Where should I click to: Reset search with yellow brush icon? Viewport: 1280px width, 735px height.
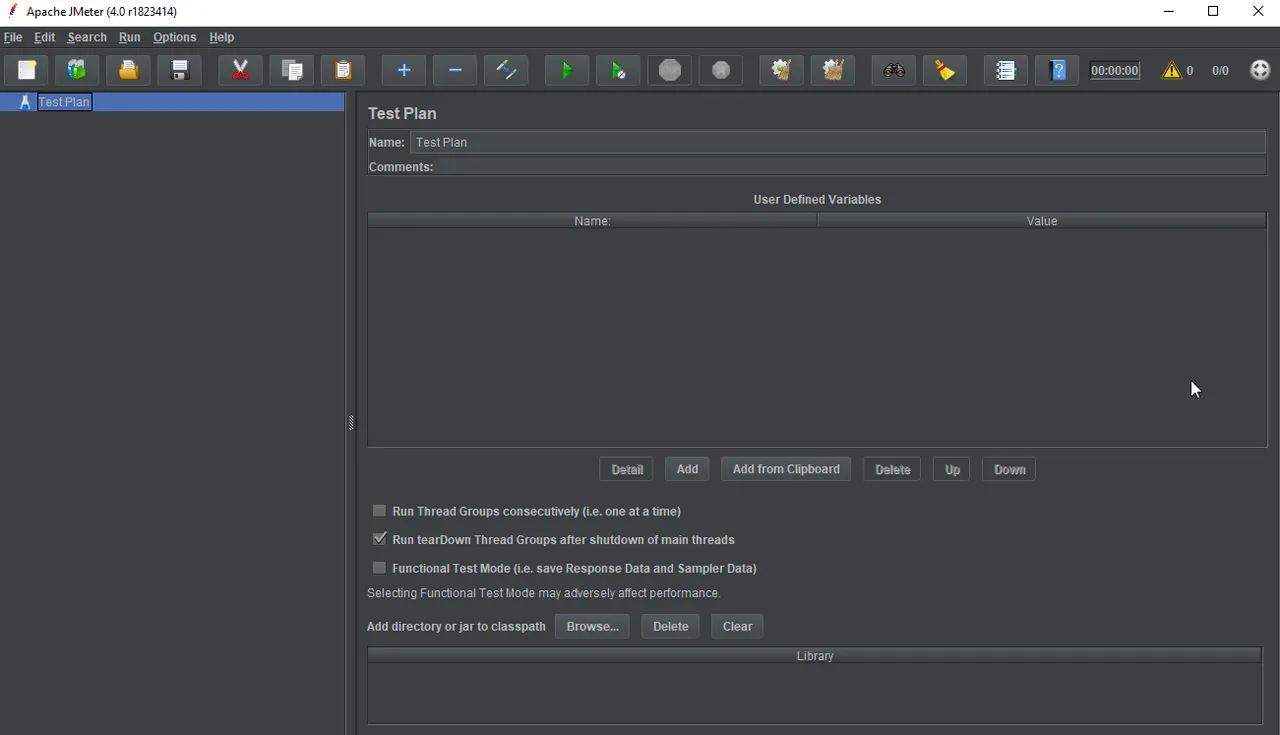click(945, 70)
